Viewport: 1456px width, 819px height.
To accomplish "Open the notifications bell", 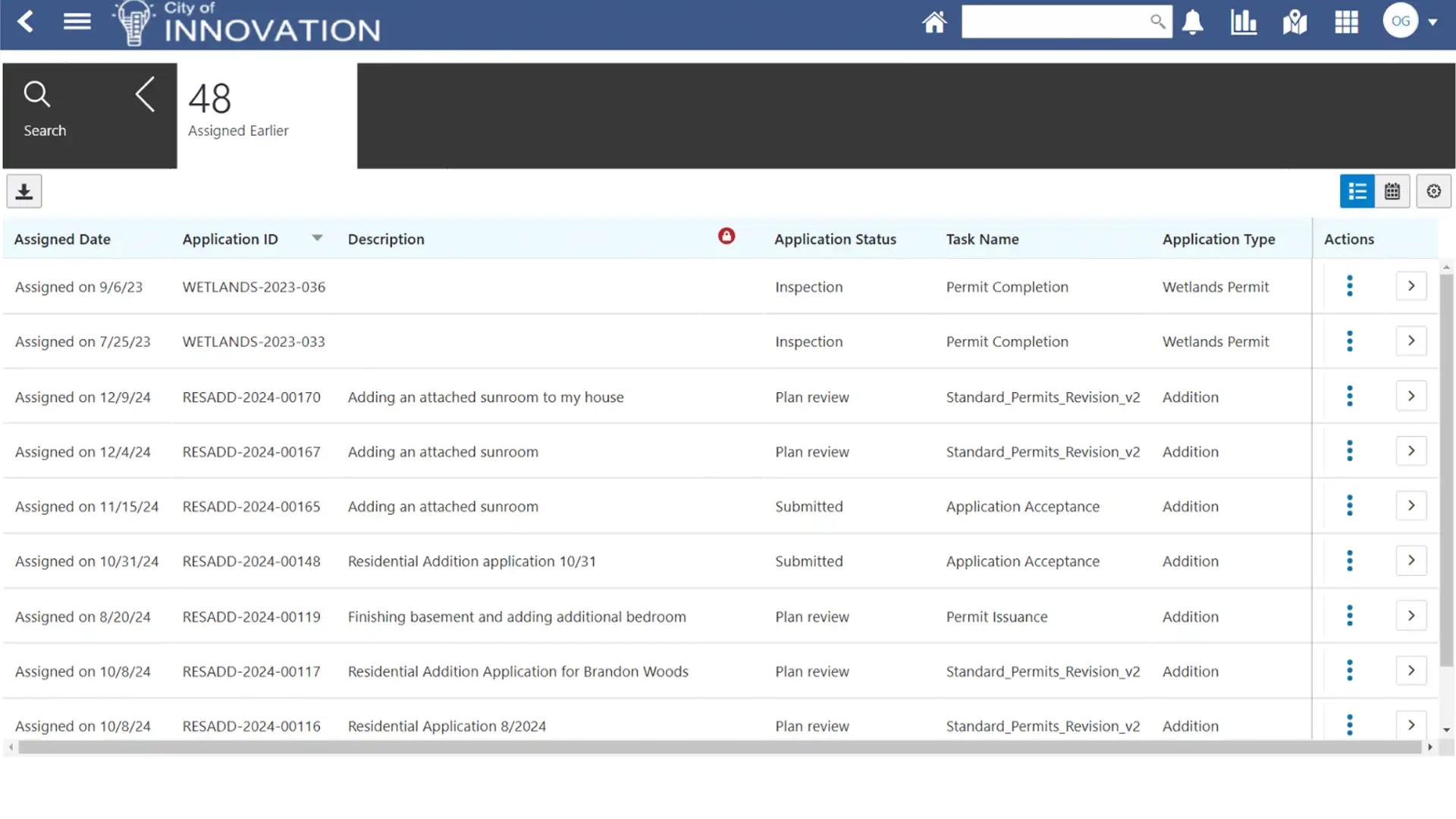I will [x=1193, y=22].
